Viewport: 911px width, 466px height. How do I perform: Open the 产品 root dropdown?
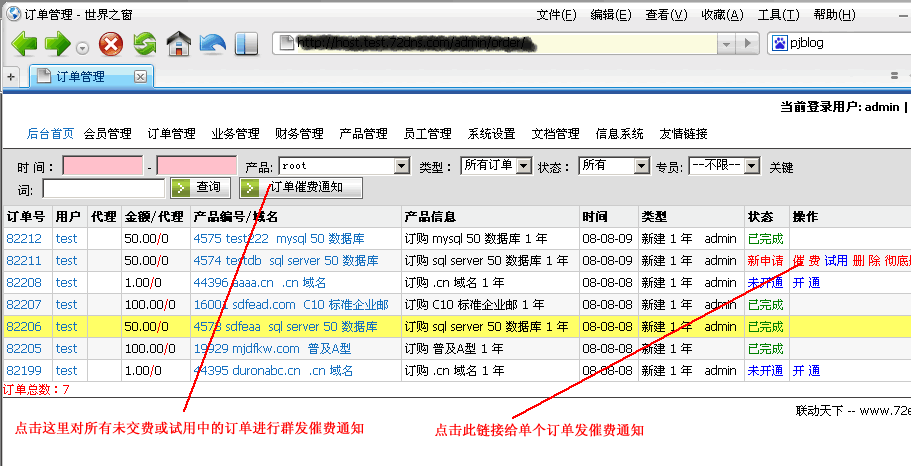[x=345, y=166]
